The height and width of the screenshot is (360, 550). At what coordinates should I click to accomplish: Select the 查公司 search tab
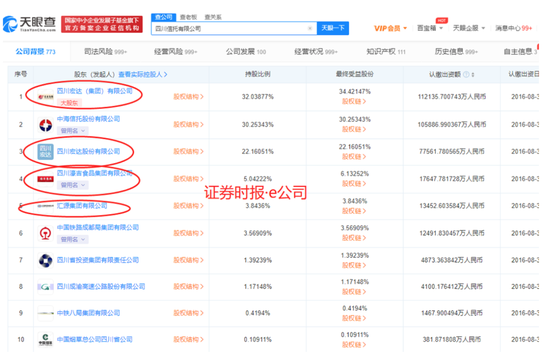(x=163, y=17)
